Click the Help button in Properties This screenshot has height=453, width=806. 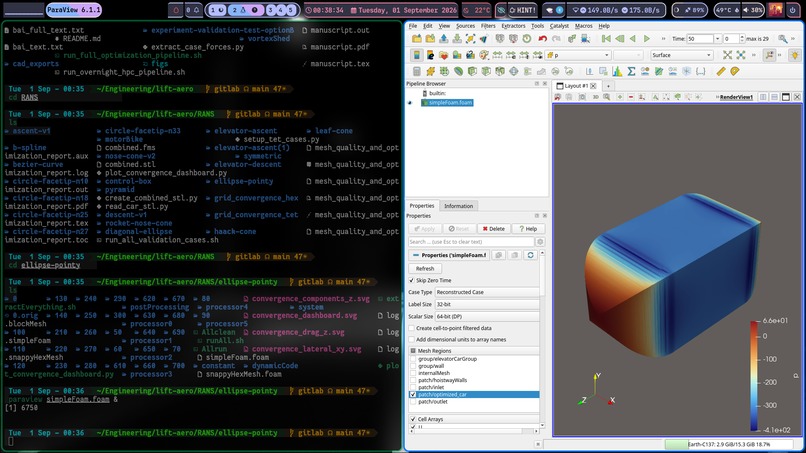[x=528, y=229]
